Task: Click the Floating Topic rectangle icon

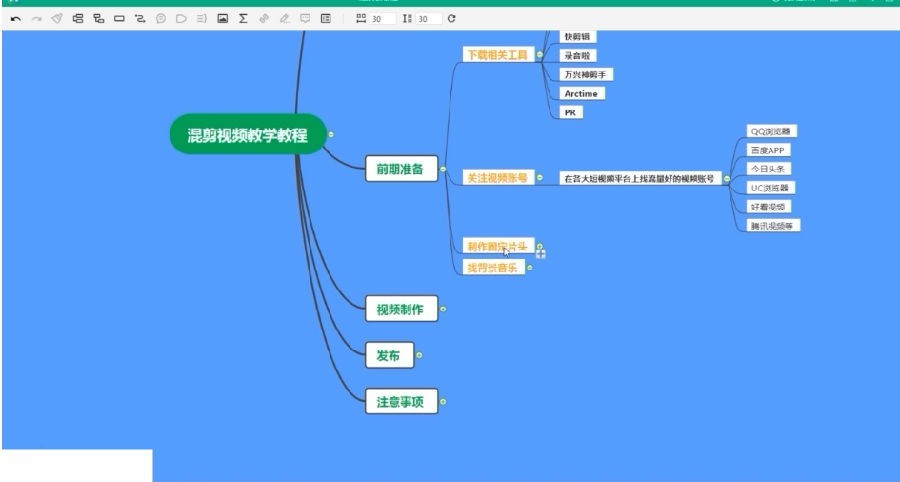Action: (119, 18)
